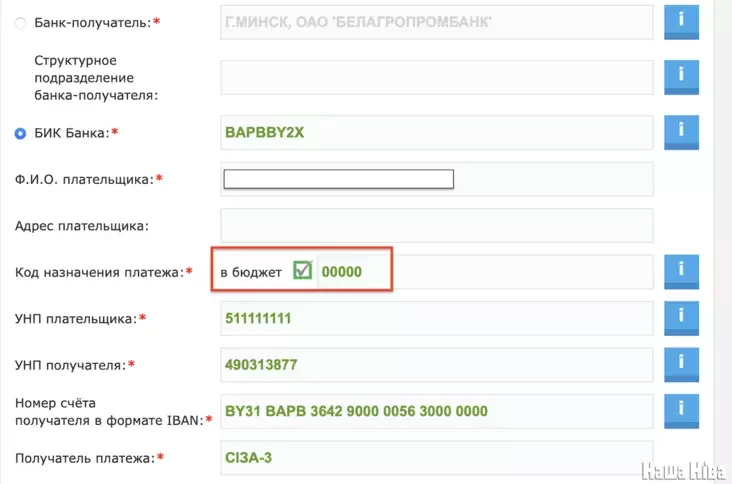Show info for Код назначения платежа
The image size is (732, 484).
pyautogui.click(x=681, y=271)
